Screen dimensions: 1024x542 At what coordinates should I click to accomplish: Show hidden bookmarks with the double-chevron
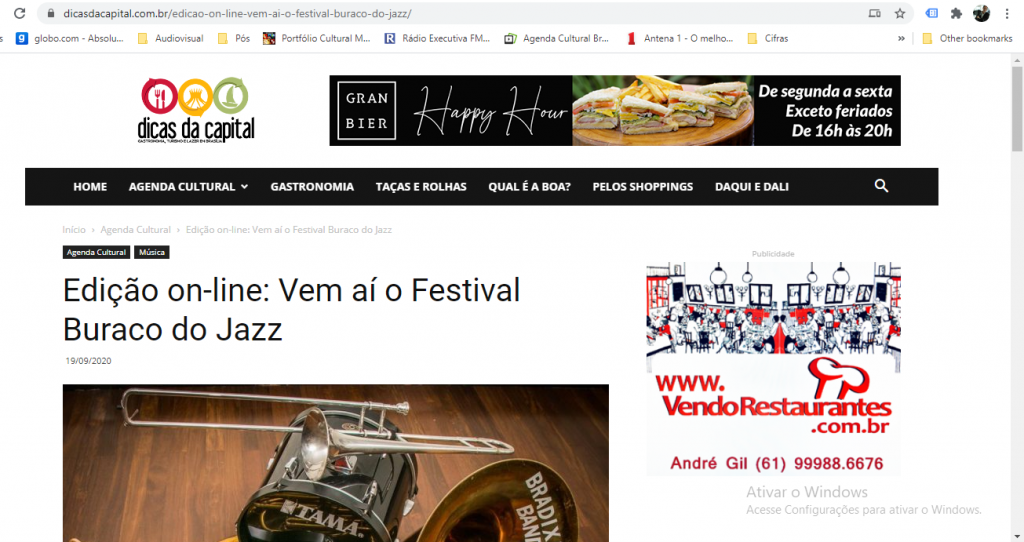point(901,39)
